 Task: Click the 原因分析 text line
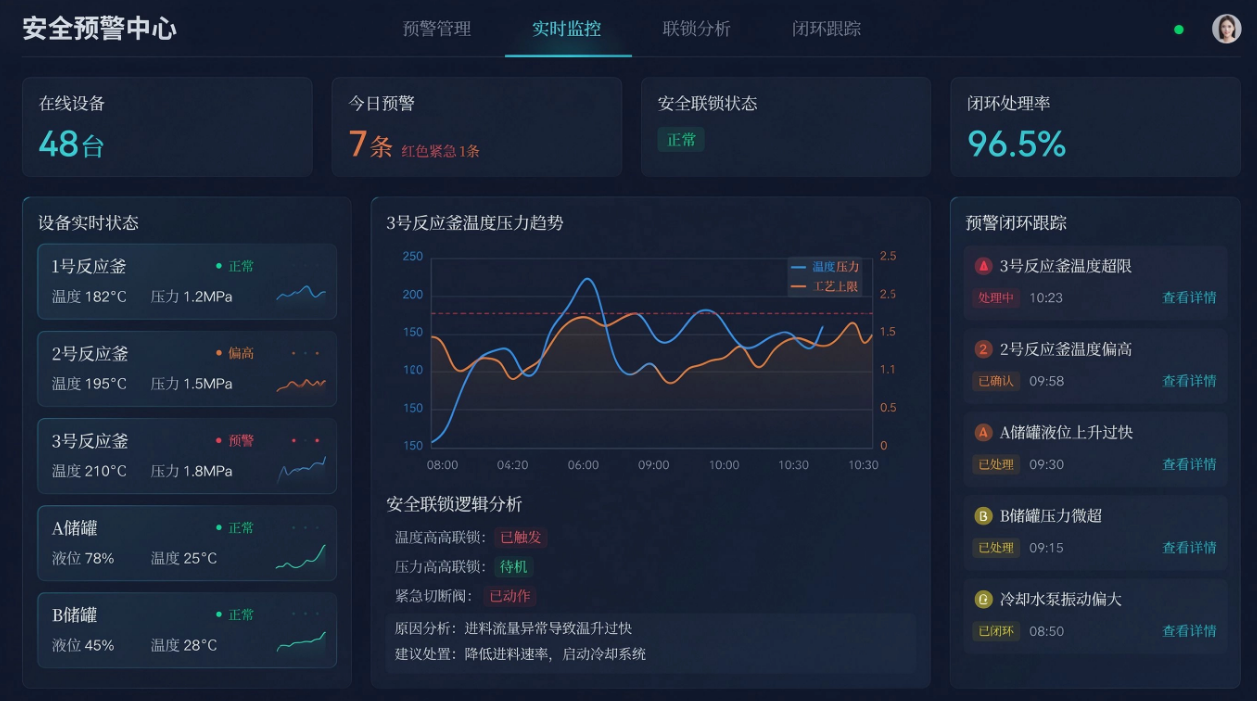(514, 628)
